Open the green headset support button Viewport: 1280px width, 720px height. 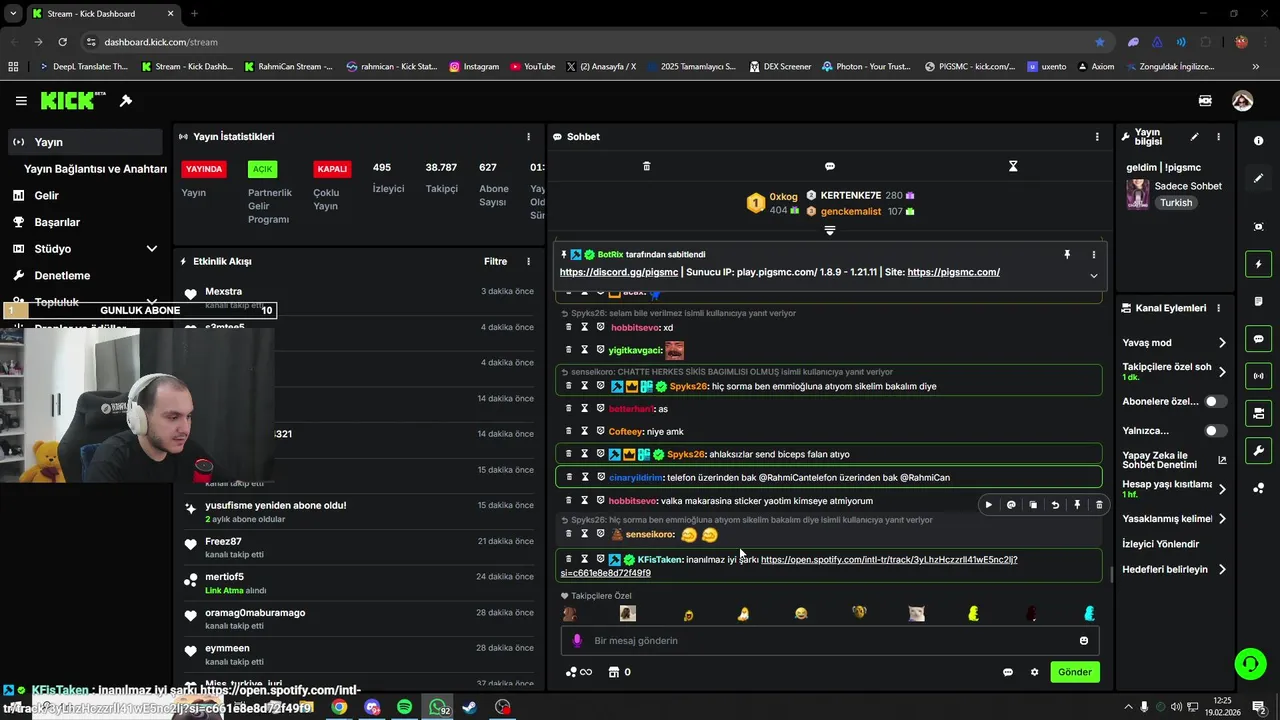click(x=1249, y=663)
